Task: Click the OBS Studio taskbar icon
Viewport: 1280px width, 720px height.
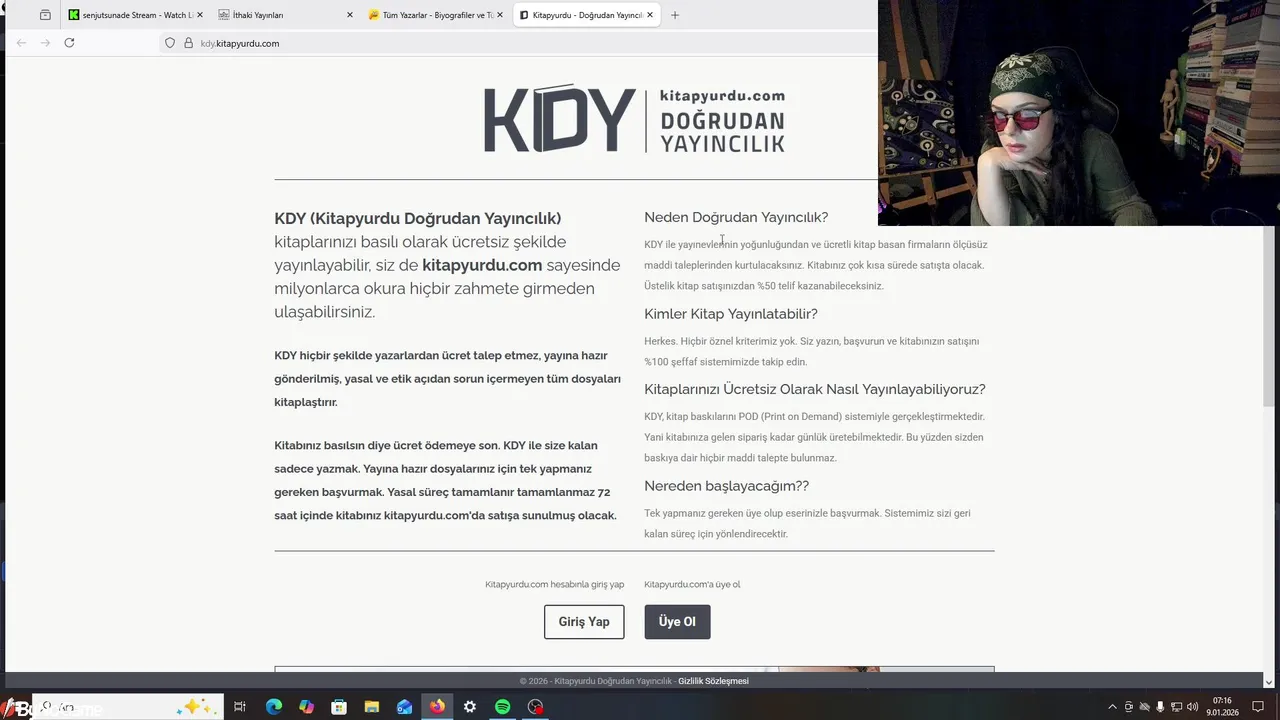Action: tap(536, 707)
